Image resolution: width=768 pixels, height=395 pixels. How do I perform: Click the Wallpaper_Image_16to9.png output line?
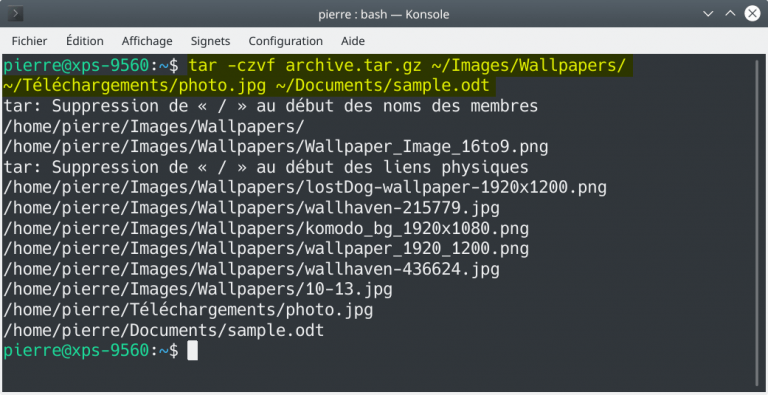tap(276, 147)
